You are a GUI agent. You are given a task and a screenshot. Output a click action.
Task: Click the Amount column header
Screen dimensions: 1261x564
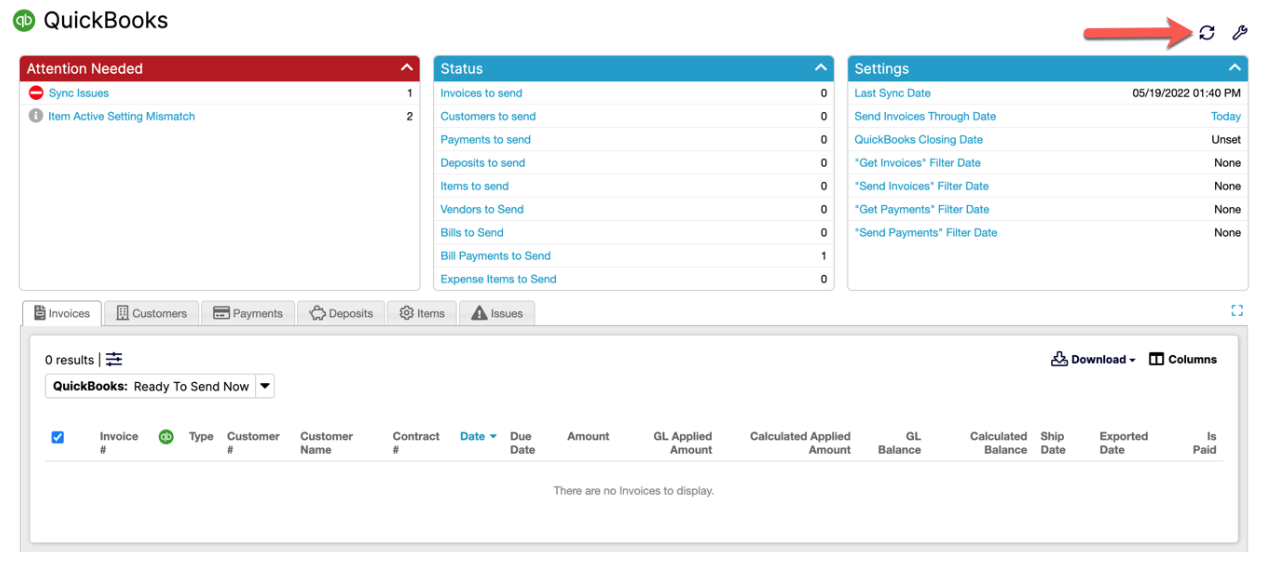[x=588, y=436]
